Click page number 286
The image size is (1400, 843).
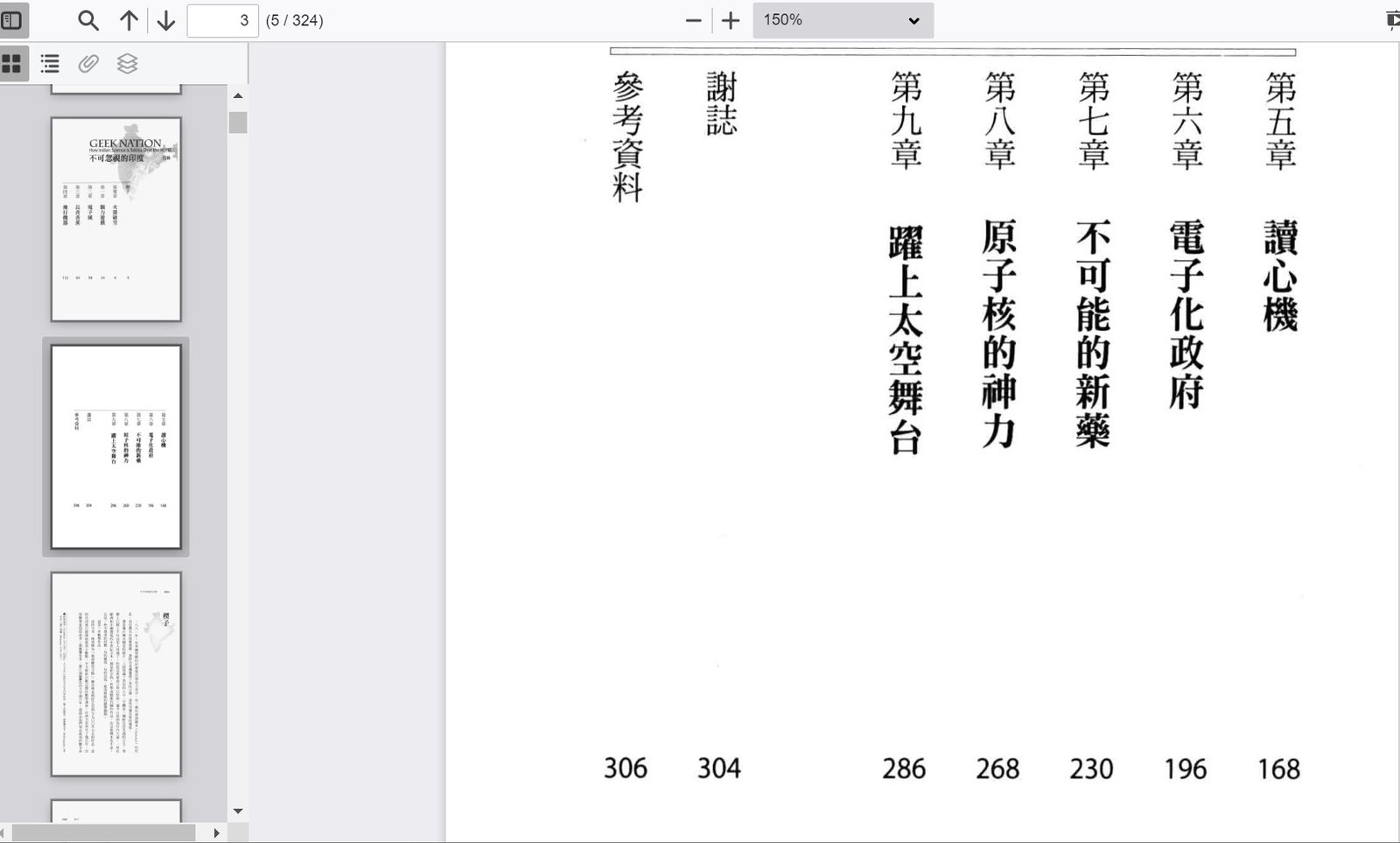[904, 769]
